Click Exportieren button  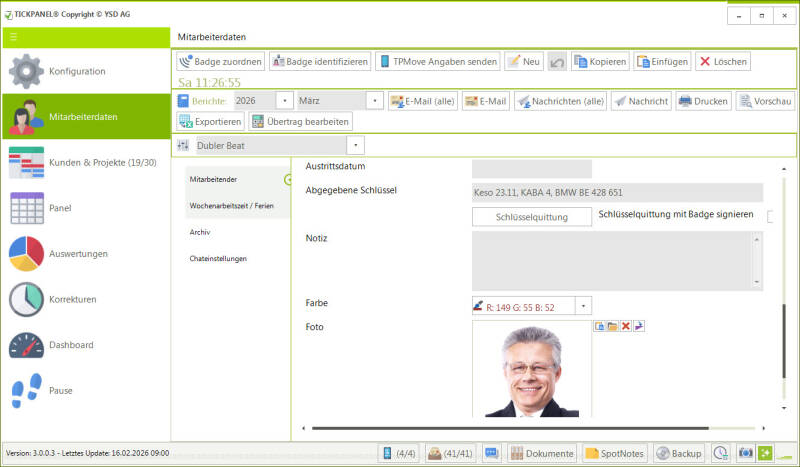[x=210, y=121]
